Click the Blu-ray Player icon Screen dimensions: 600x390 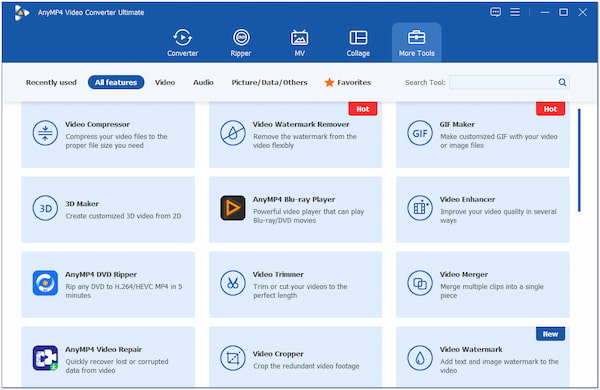[233, 208]
